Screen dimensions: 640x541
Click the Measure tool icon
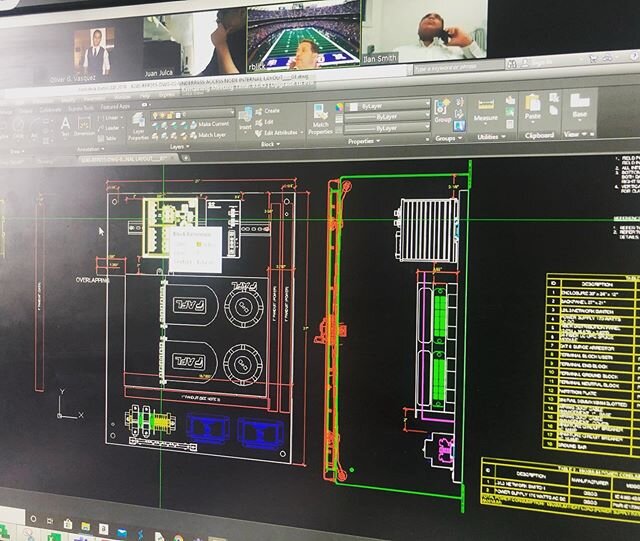(x=485, y=109)
